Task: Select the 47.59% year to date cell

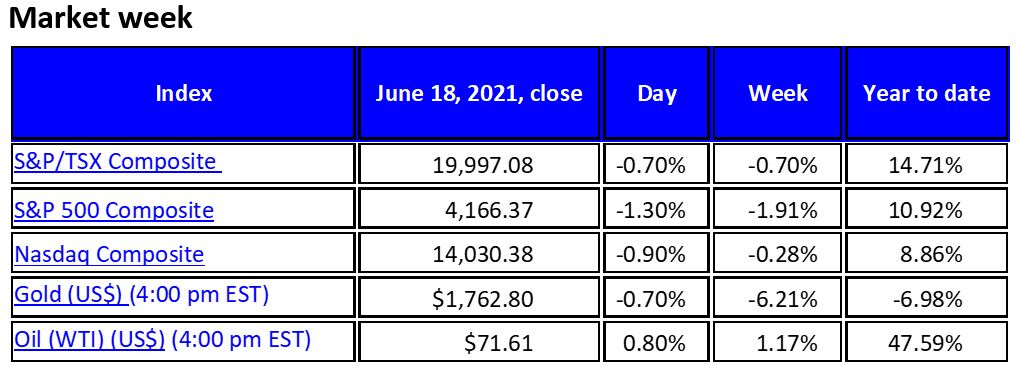Action: [x=927, y=342]
